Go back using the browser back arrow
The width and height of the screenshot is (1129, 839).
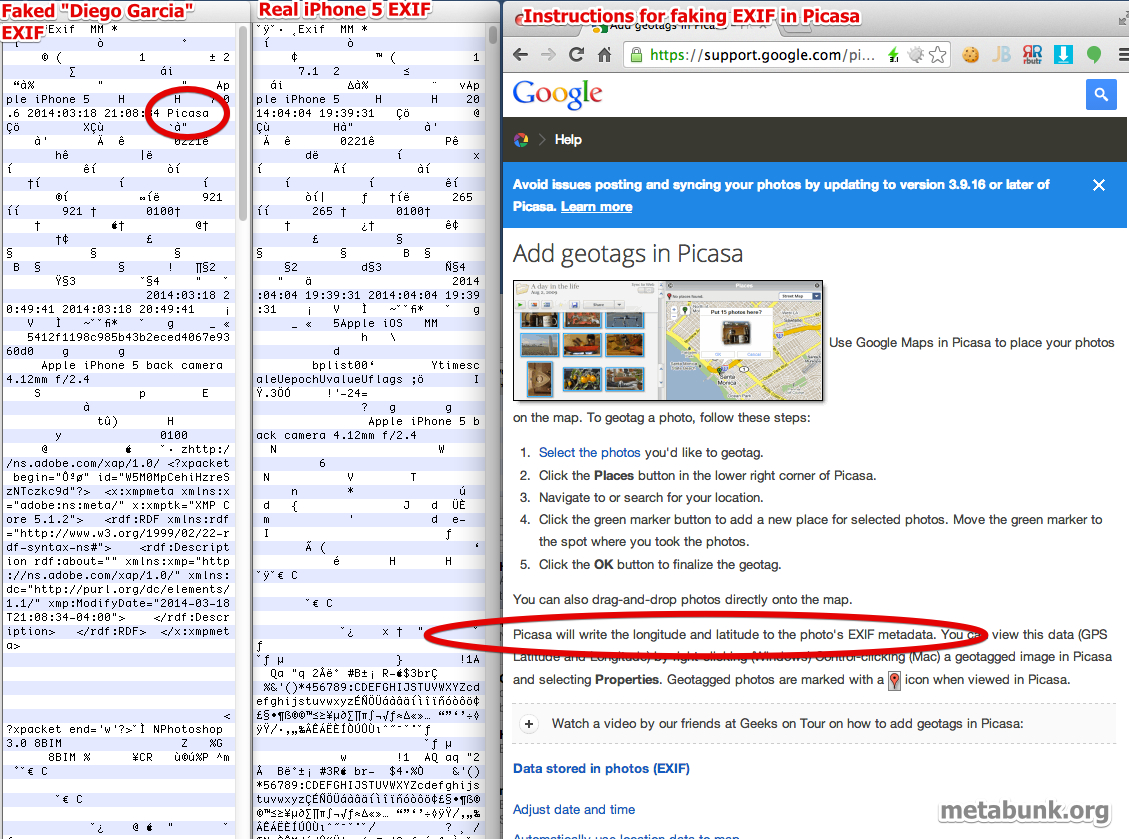click(521, 55)
